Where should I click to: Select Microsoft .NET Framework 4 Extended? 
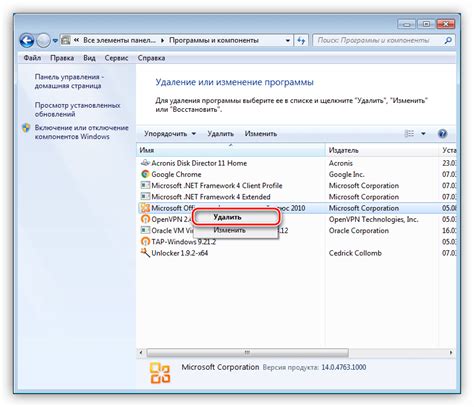point(297,197)
